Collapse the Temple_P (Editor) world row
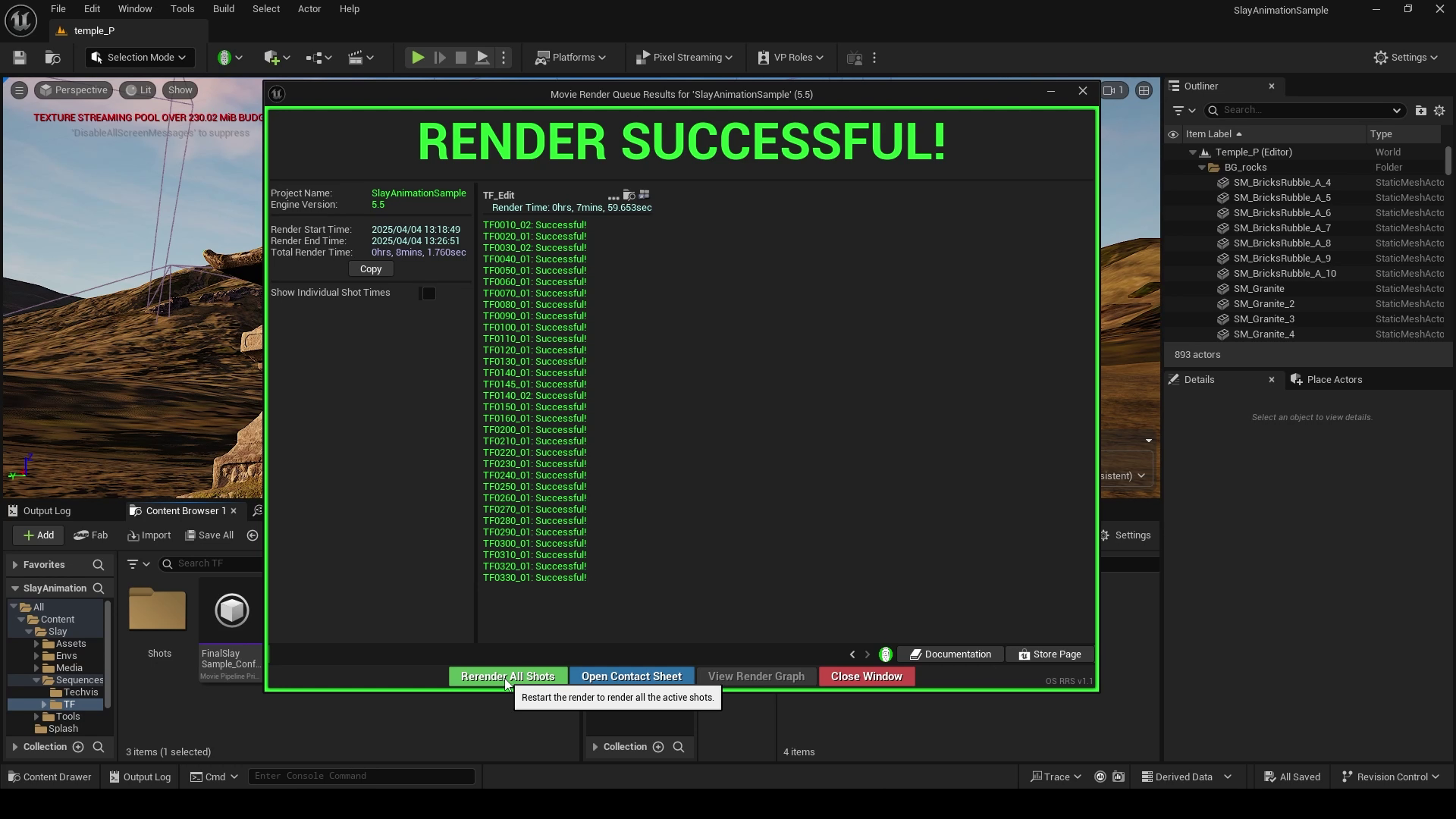1456x819 pixels. tap(1193, 152)
